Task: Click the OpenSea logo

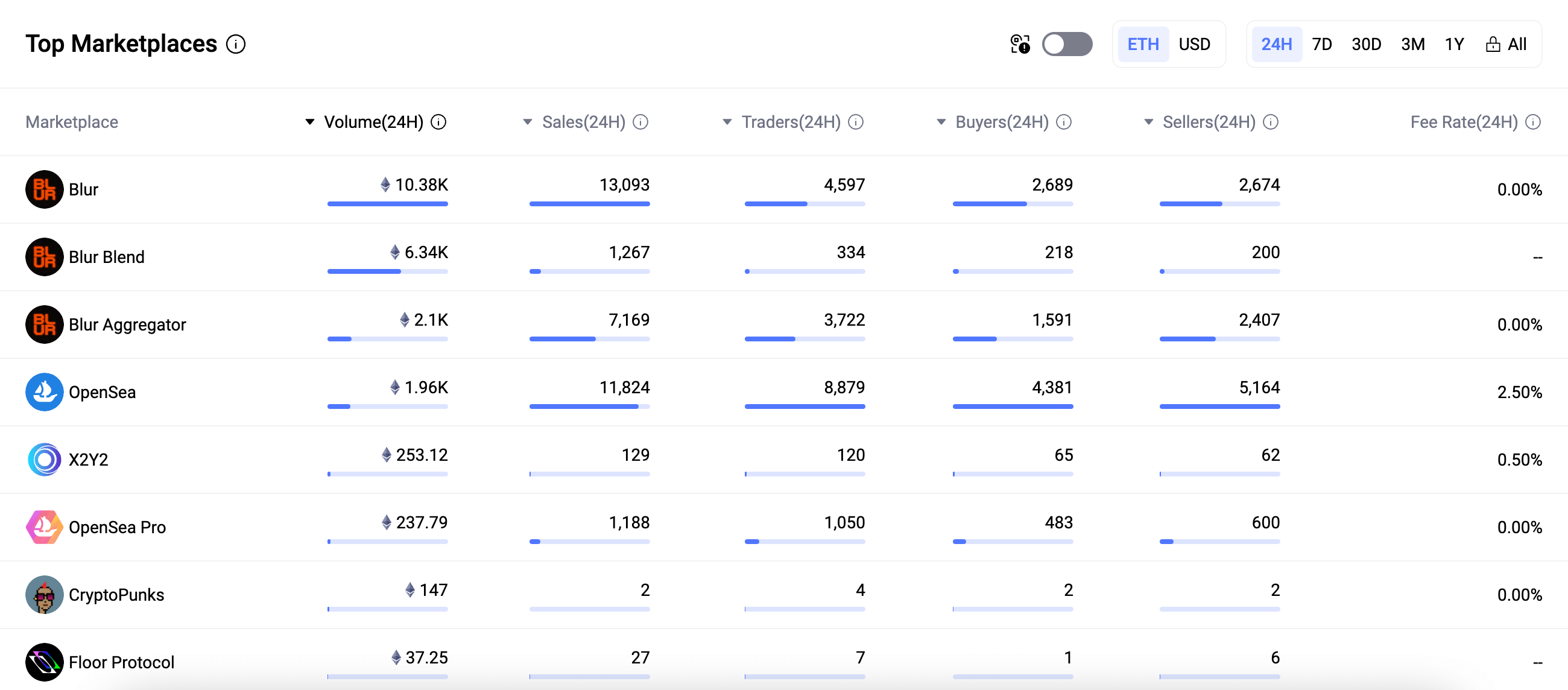Action: [x=45, y=392]
